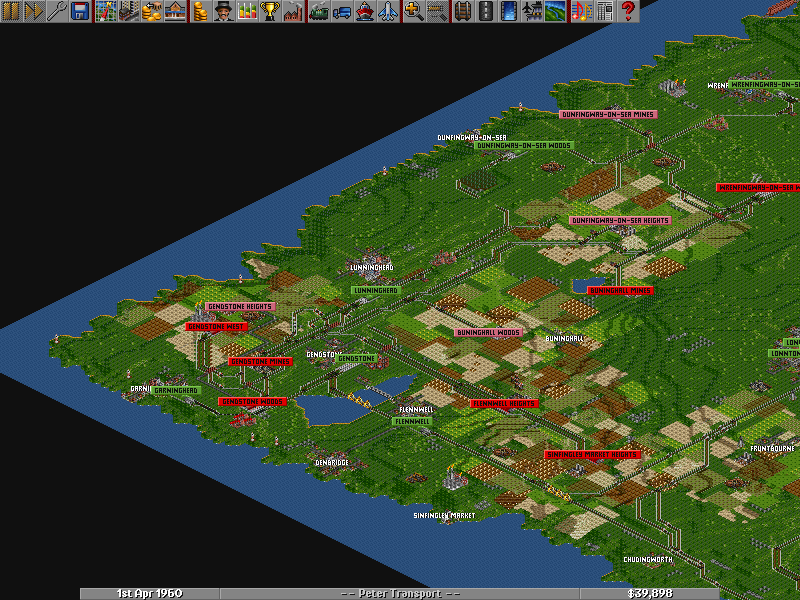
Task: Show company finances coins icon
Action: click(x=201, y=11)
